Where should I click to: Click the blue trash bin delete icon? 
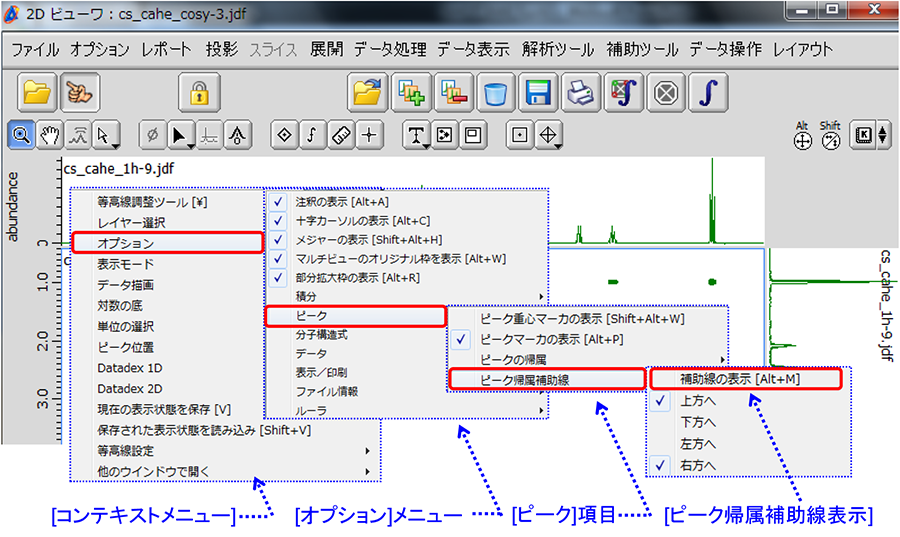point(495,93)
